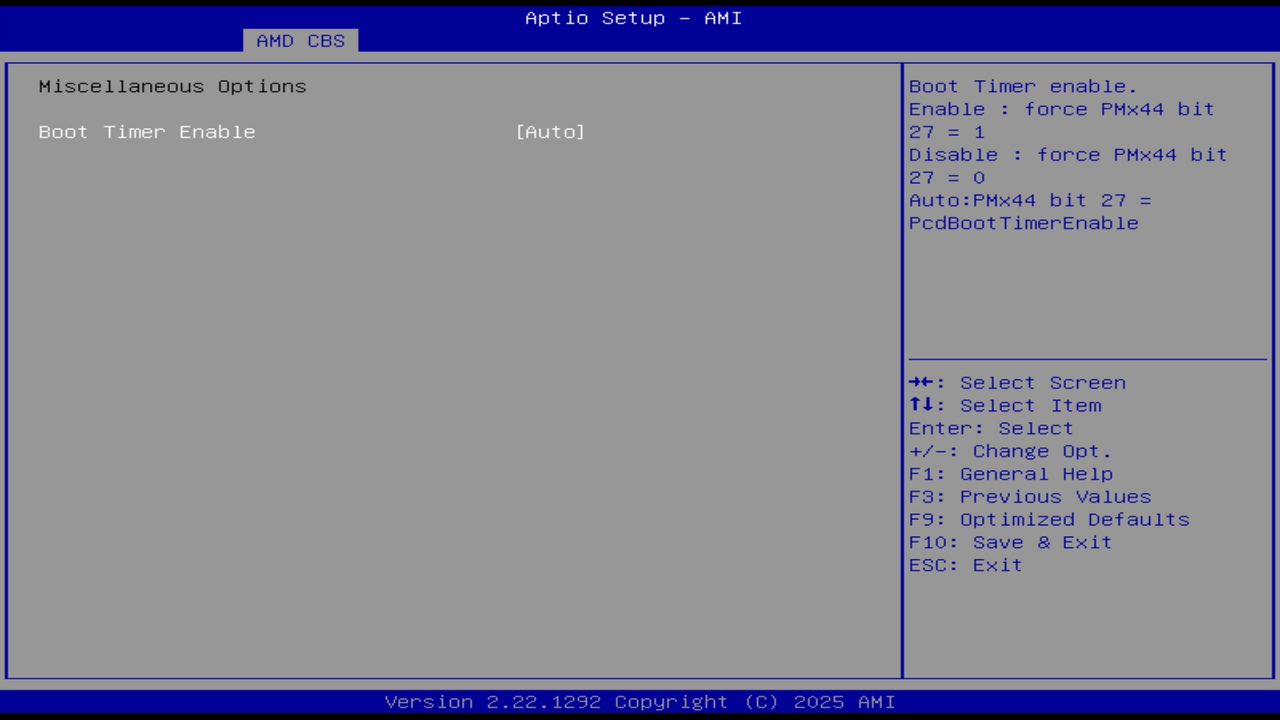Select the Boot Timer Enable label

[x=147, y=132]
